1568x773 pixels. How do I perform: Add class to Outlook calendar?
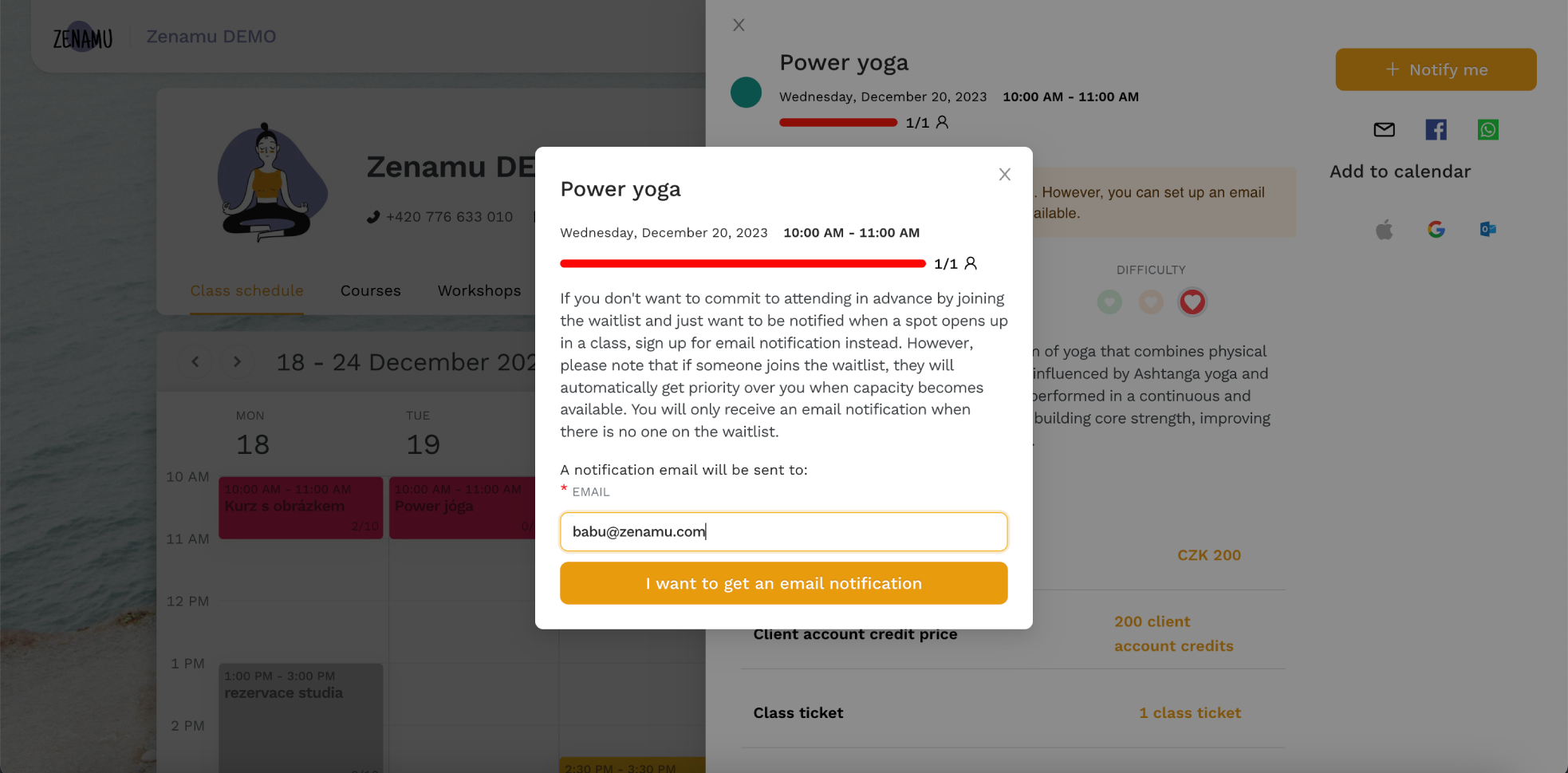click(1487, 230)
